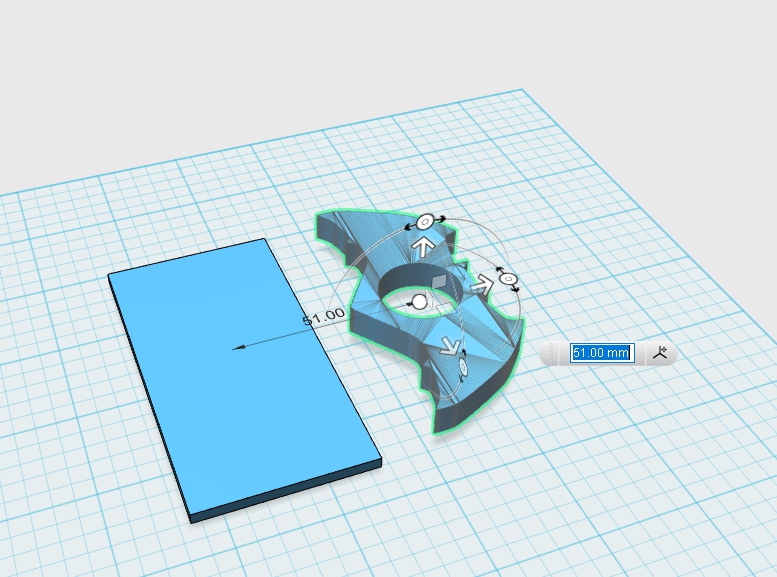This screenshot has height=577, width=777.
Task: Select the flat blue rectangular box
Action: 244,379
